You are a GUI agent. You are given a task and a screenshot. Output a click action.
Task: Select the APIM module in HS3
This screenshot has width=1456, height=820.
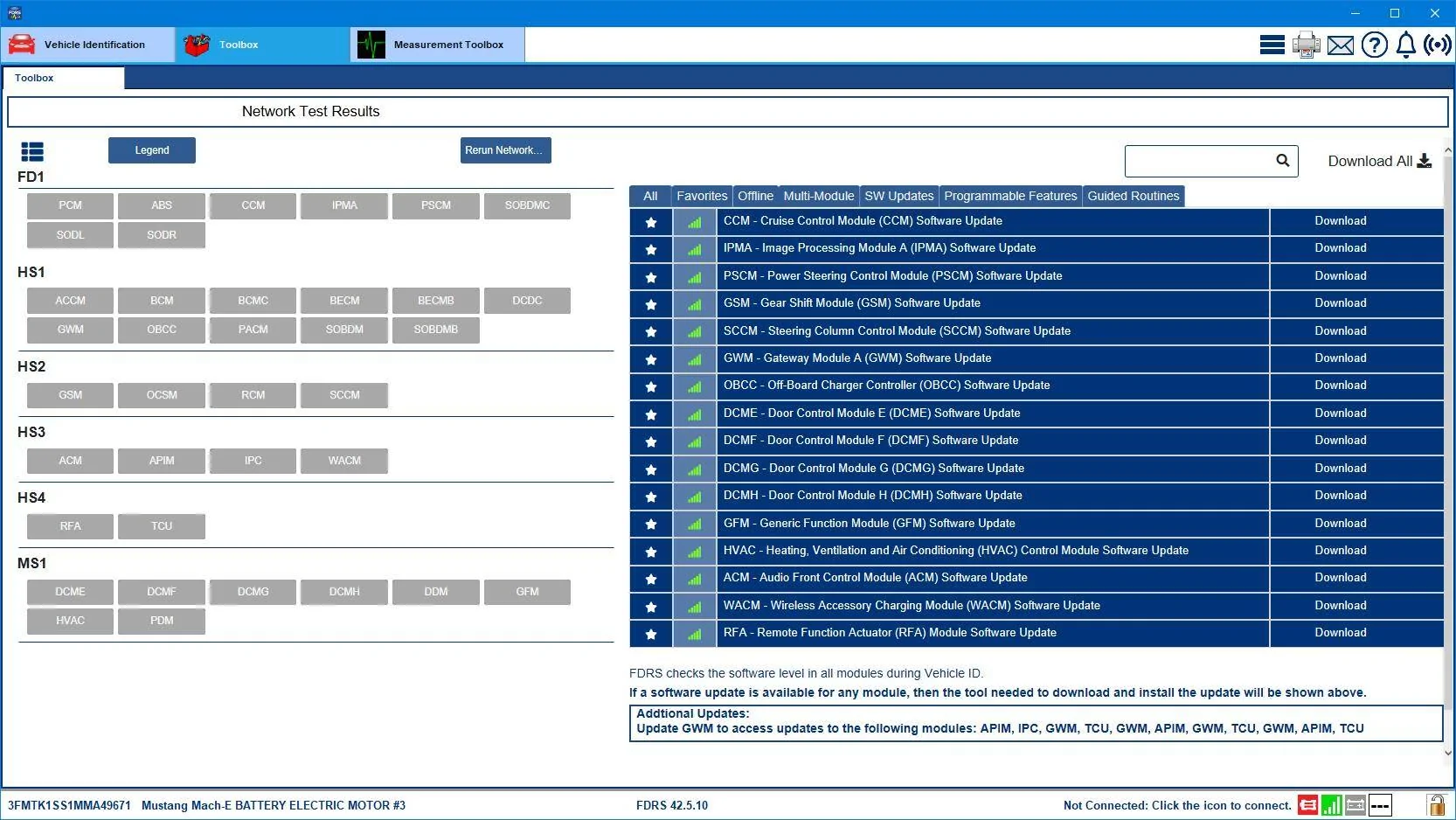162,461
